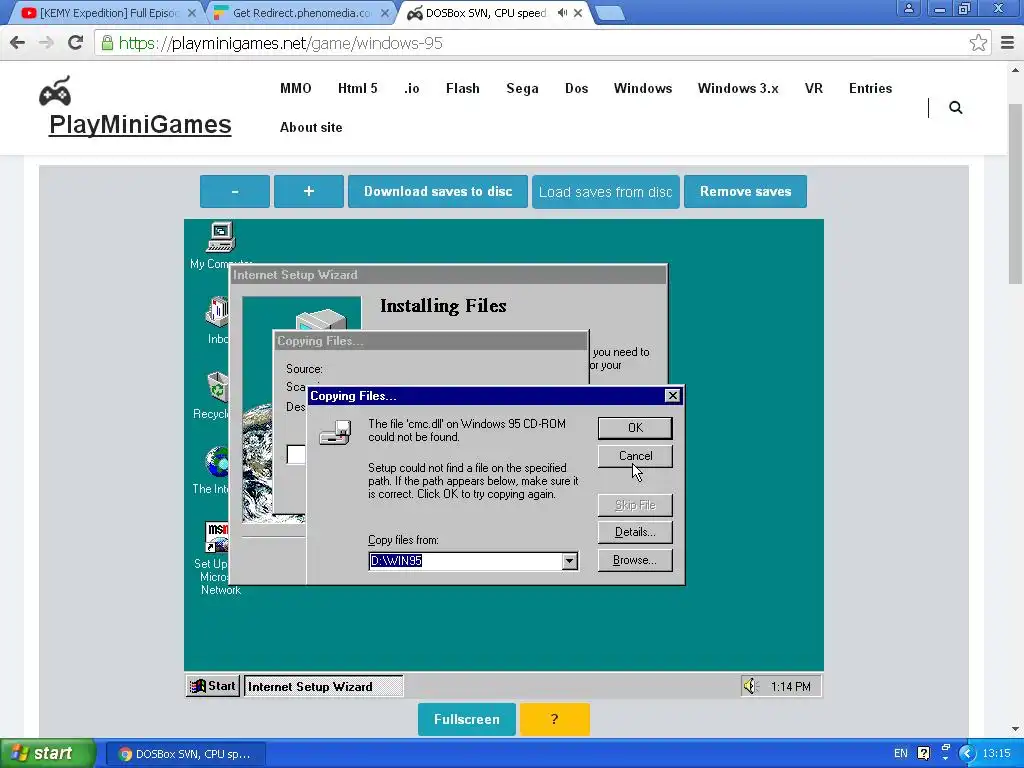
Task: Open the About site link
Action: coord(311,127)
